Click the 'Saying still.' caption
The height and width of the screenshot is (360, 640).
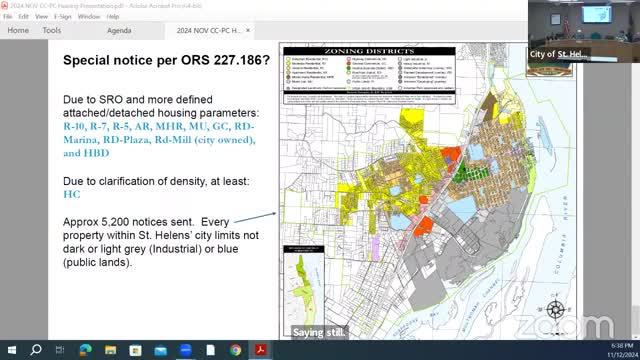point(319,333)
